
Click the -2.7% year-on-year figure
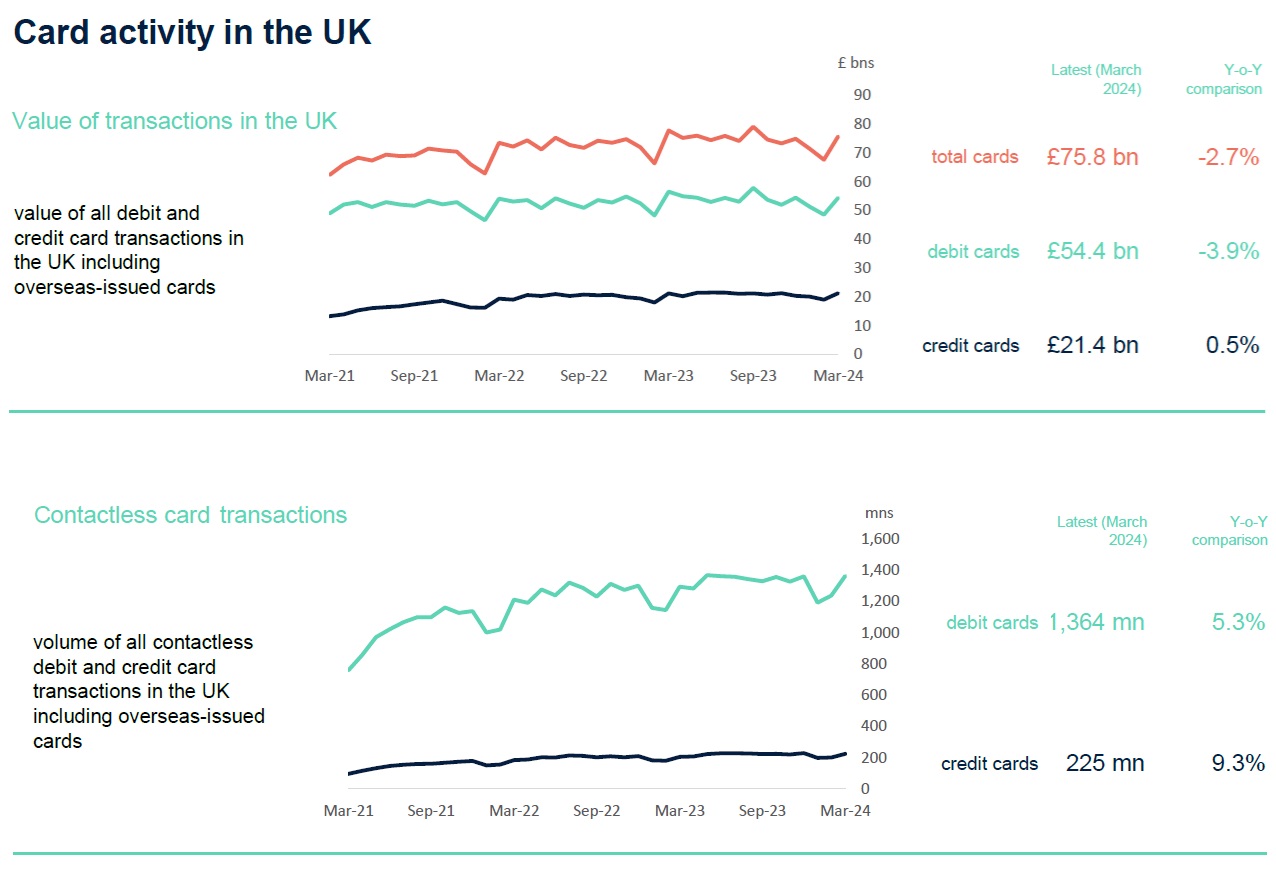tap(1228, 157)
